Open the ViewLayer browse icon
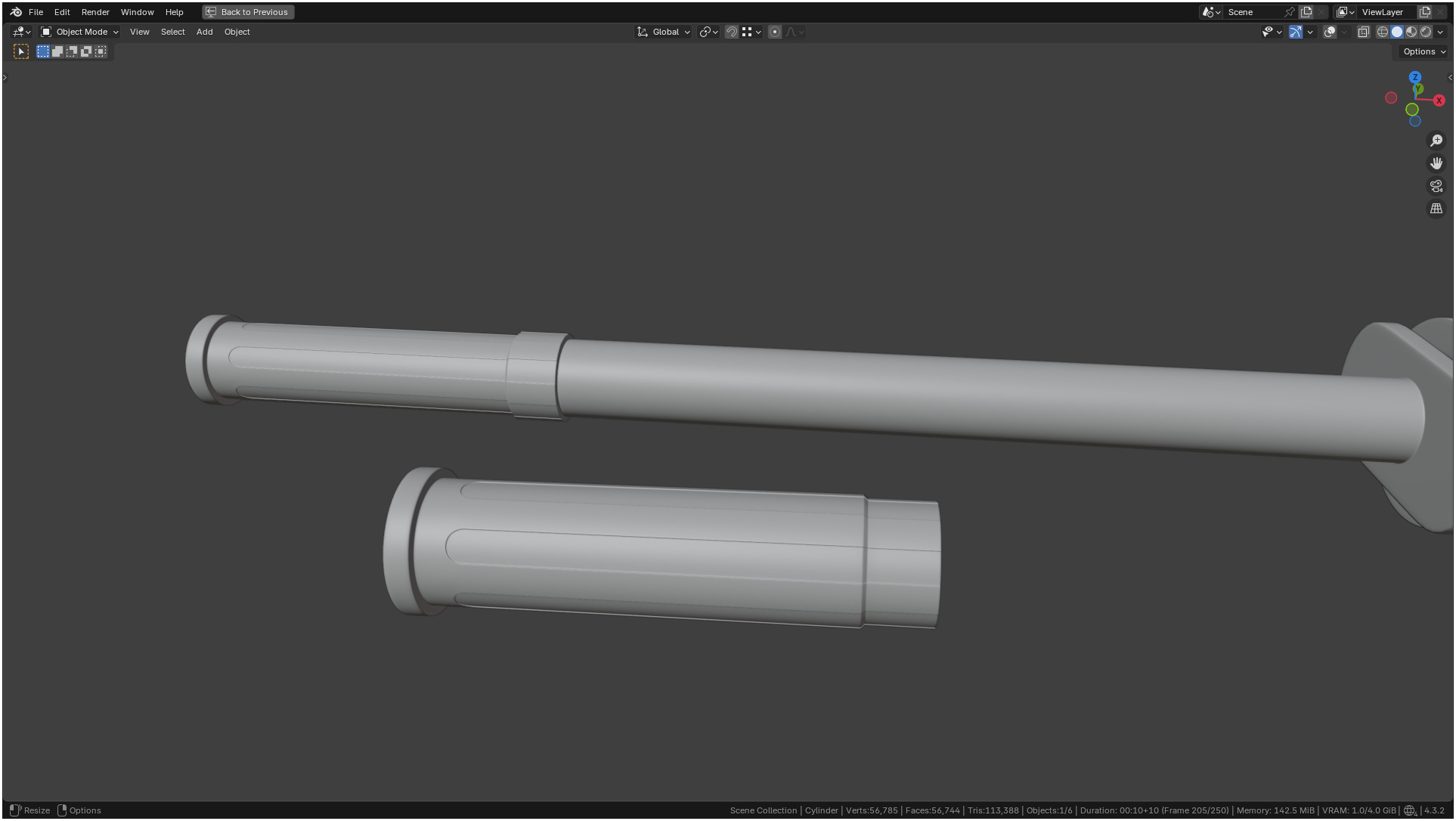The image size is (1456, 821). (1345, 12)
